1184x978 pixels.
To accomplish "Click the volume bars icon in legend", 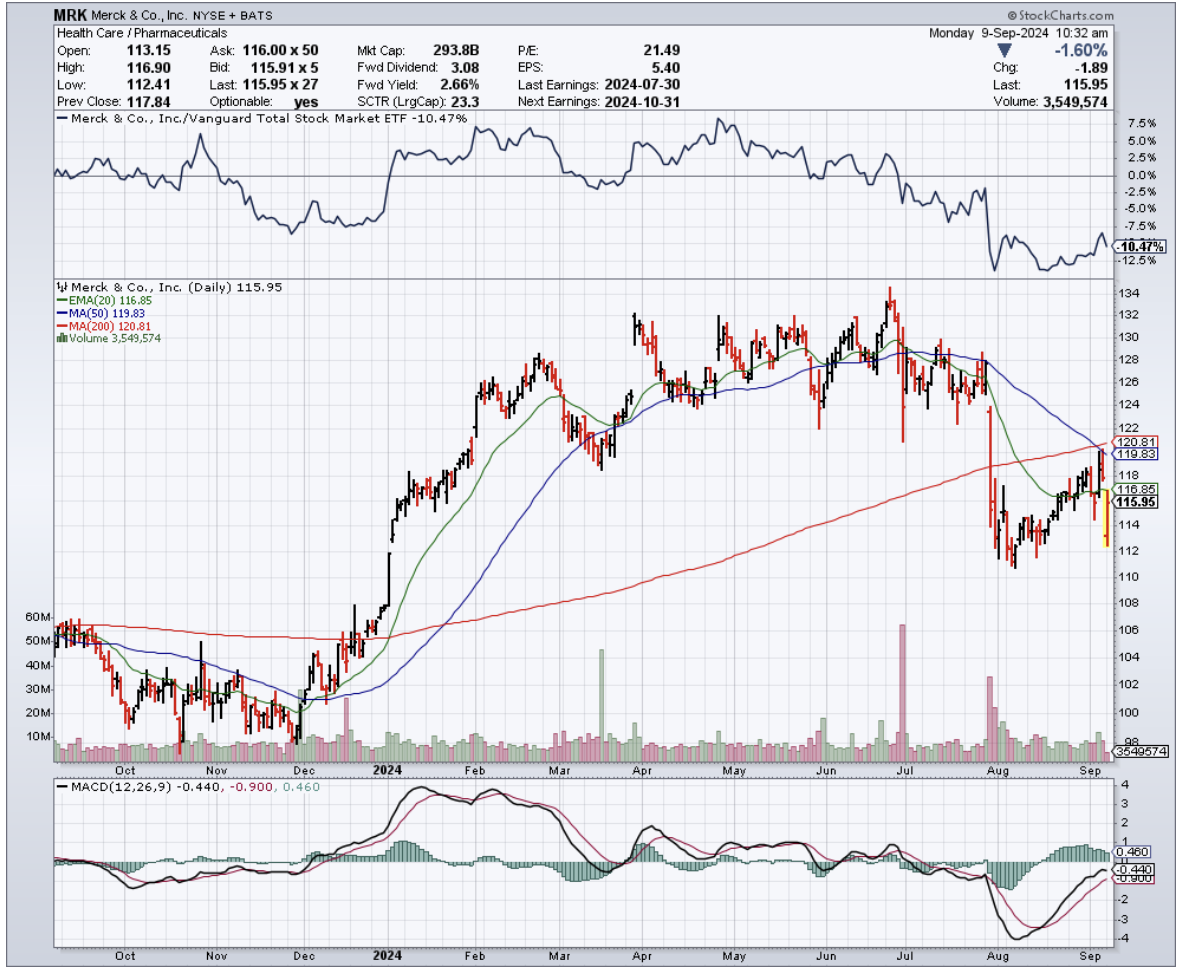I will 63,338.
